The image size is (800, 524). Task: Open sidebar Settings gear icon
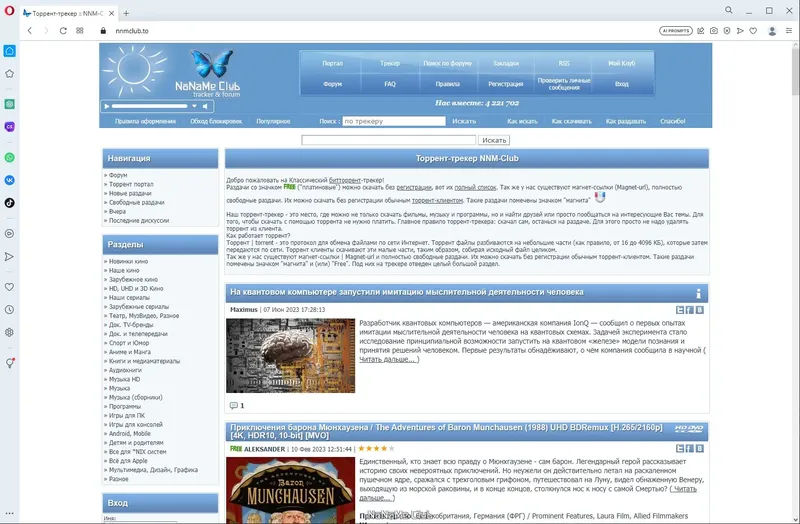click(9, 332)
